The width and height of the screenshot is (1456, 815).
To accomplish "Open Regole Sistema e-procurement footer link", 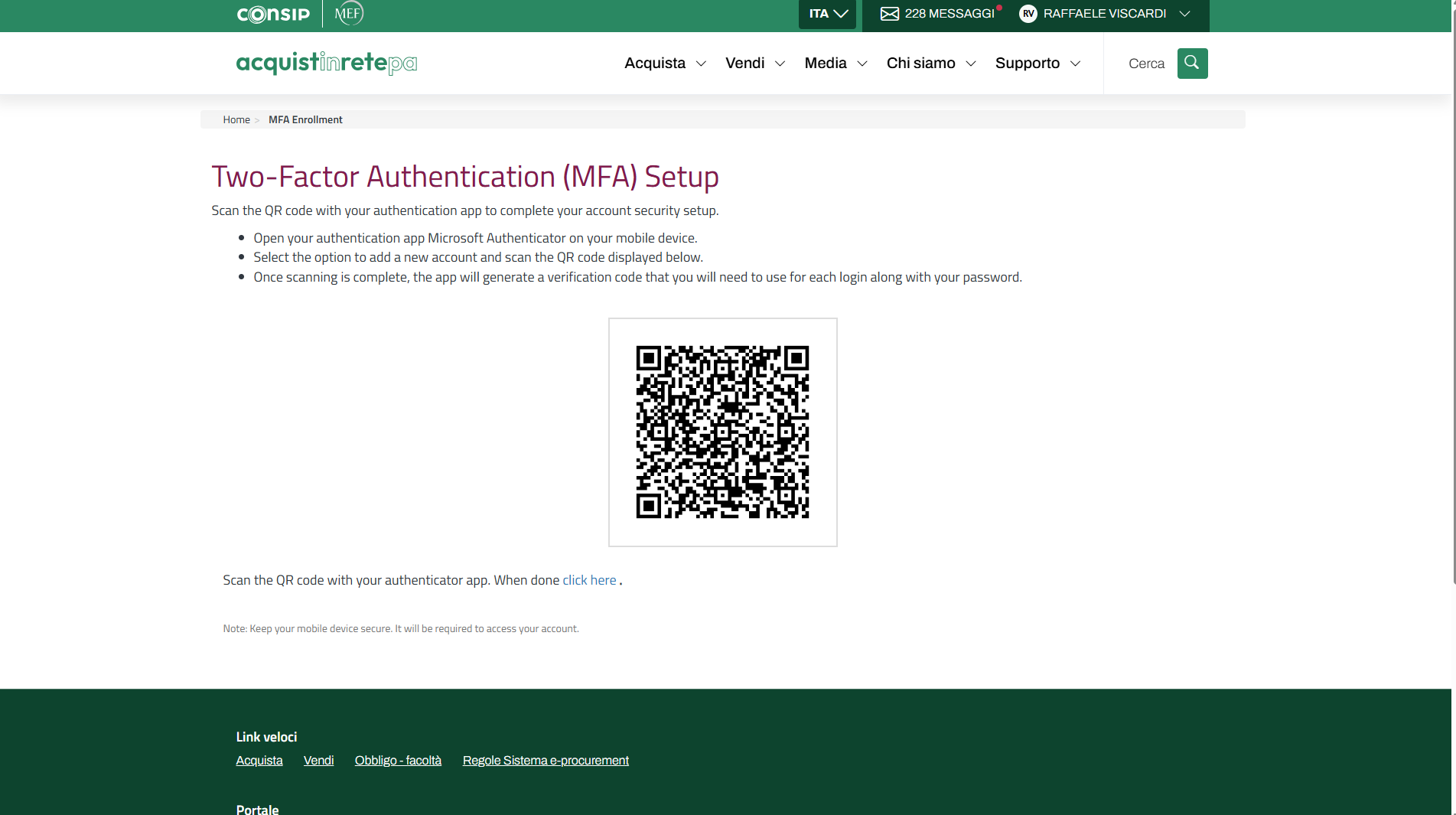I will [546, 760].
